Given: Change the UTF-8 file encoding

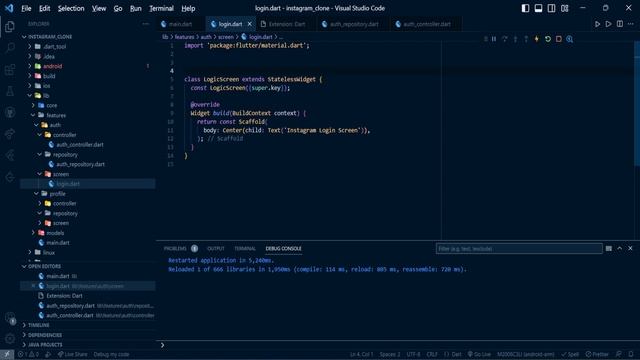Looking at the screenshot, I should coord(413,354).
